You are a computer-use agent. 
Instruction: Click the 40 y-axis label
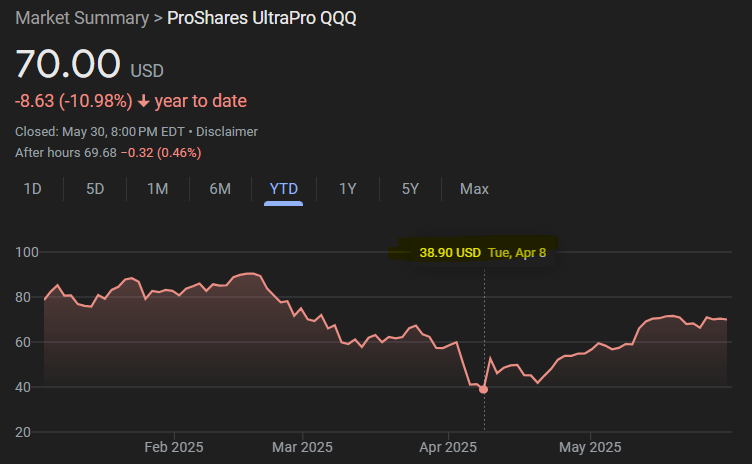pyautogui.click(x=23, y=387)
